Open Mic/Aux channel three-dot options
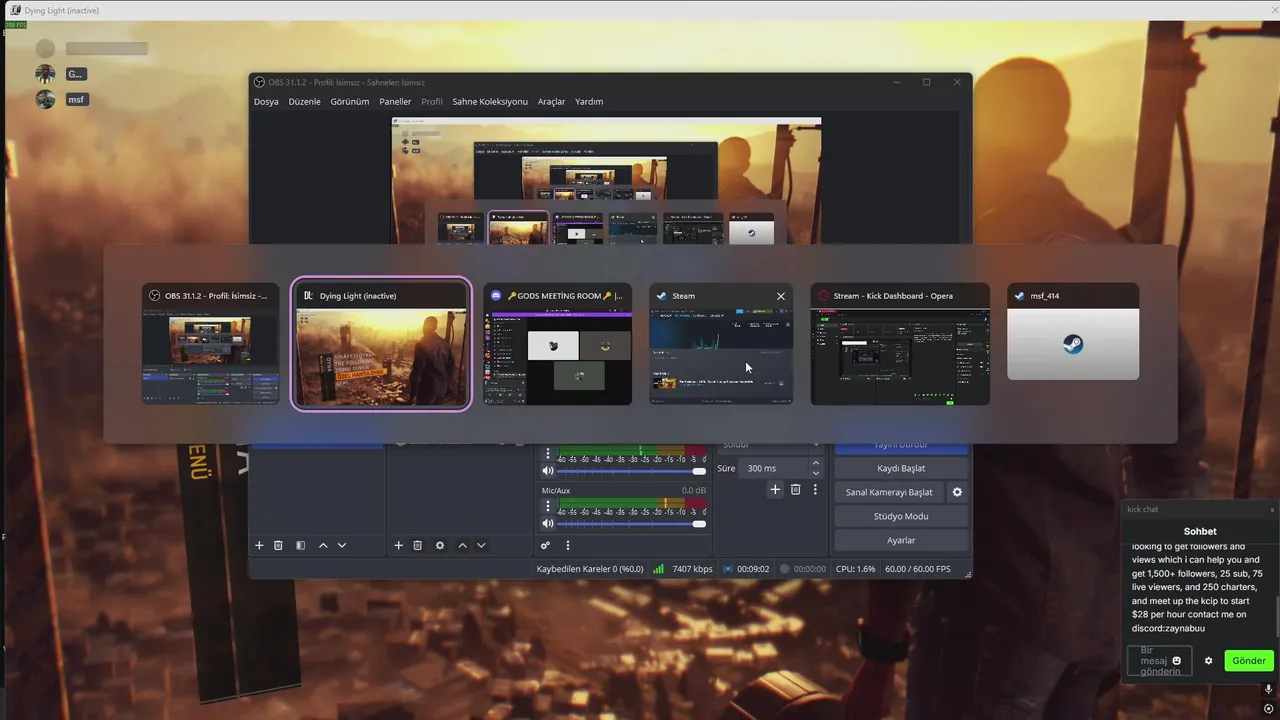Screen dimensions: 1280x720 pyautogui.click(x=548, y=506)
